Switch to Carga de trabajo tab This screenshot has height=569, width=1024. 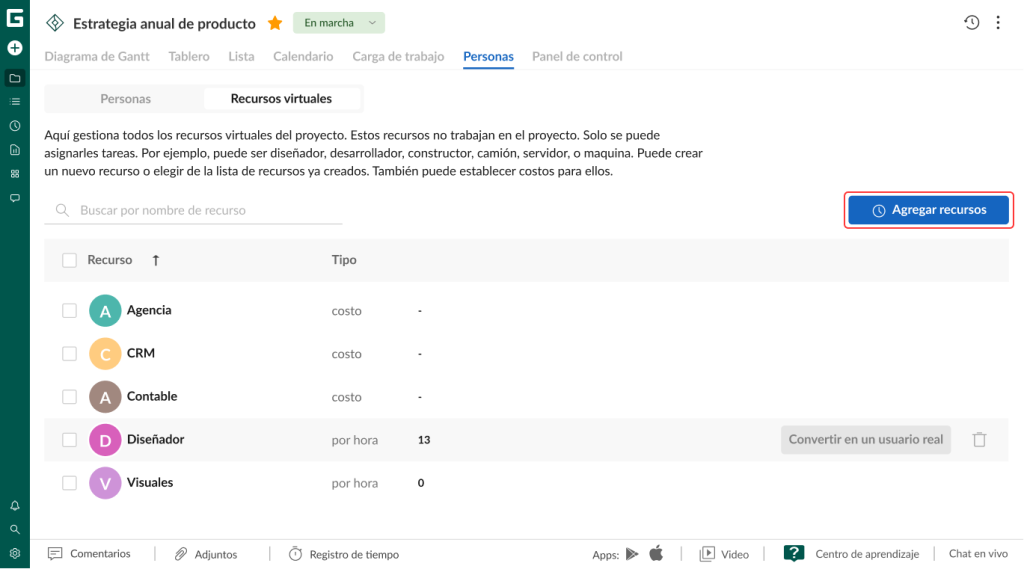(x=398, y=56)
